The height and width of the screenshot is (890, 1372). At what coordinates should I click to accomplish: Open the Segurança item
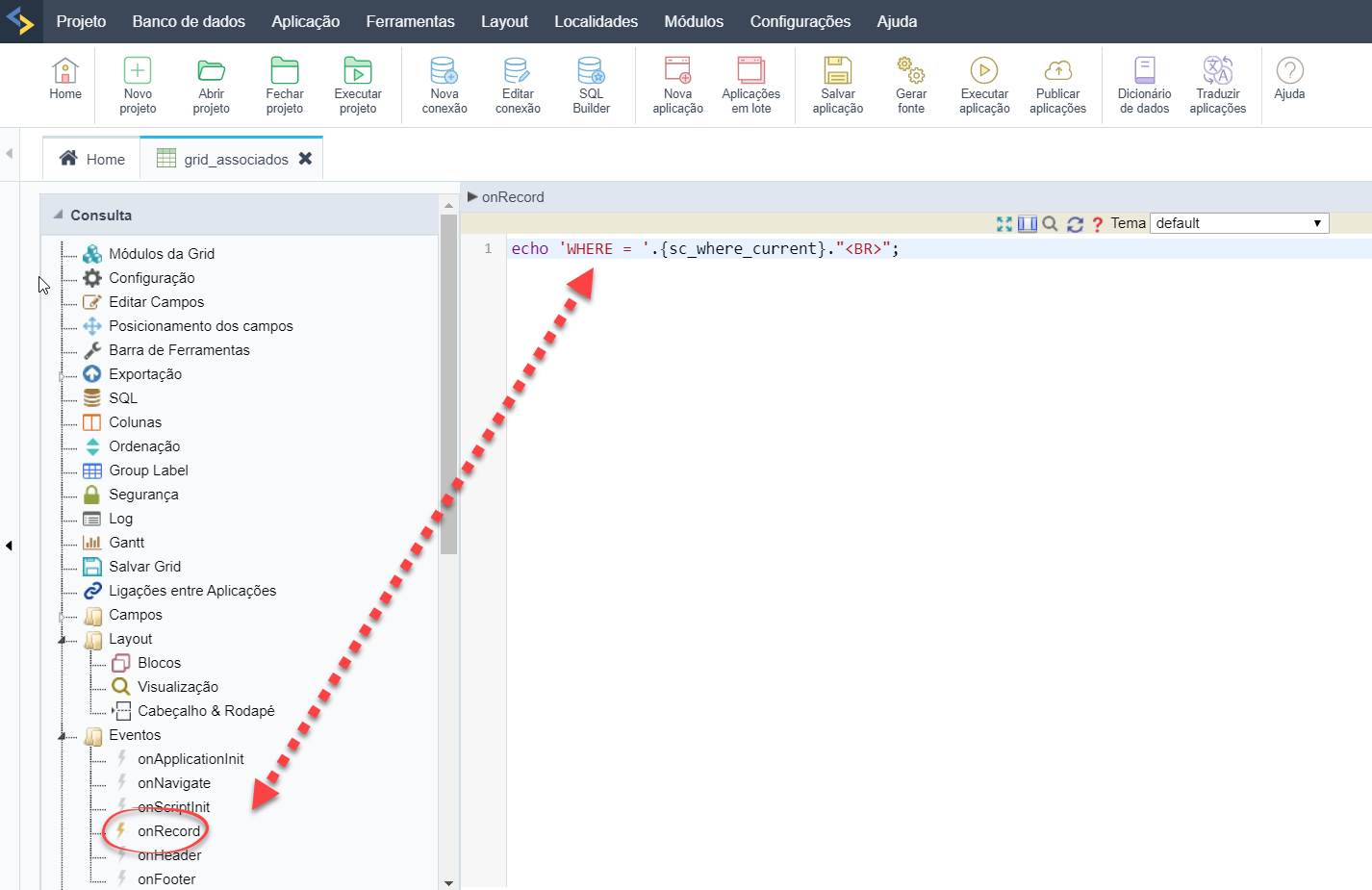[143, 495]
